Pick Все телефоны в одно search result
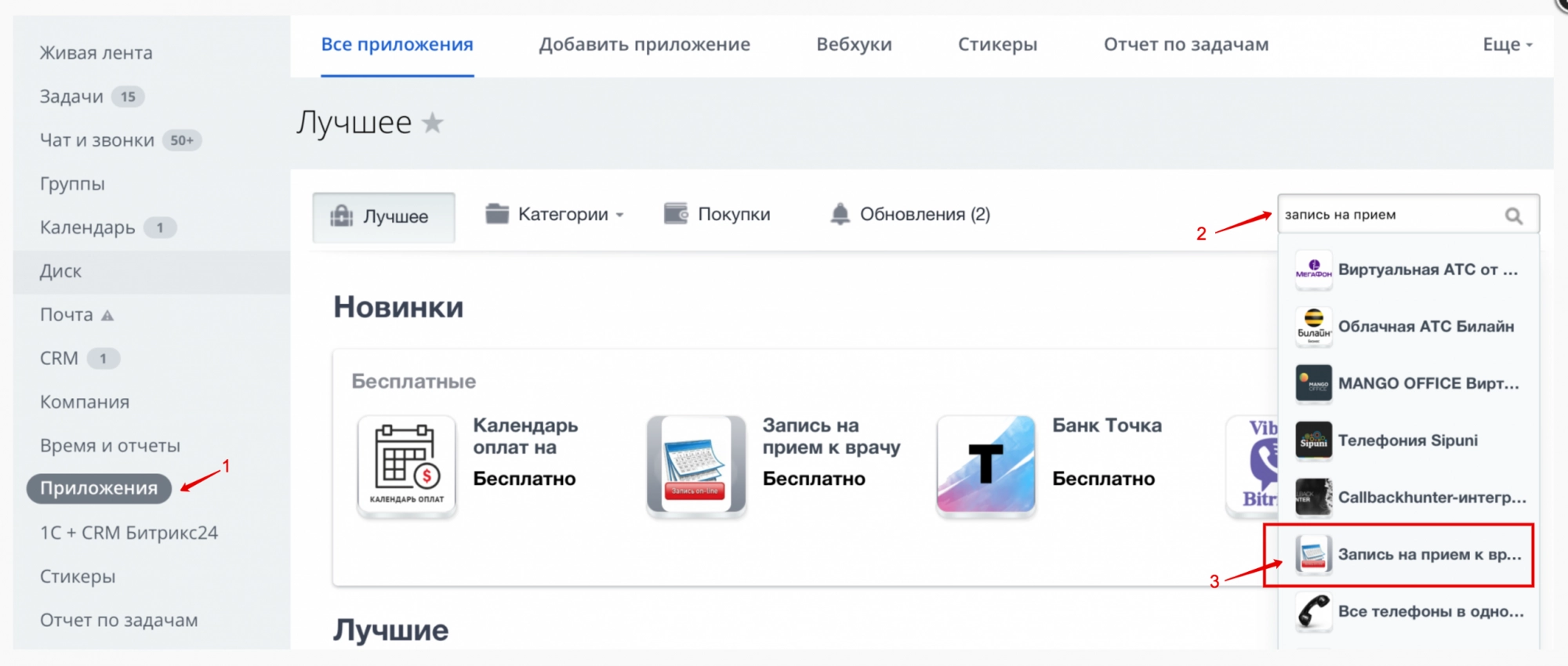The width and height of the screenshot is (1568, 666). (1430, 612)
